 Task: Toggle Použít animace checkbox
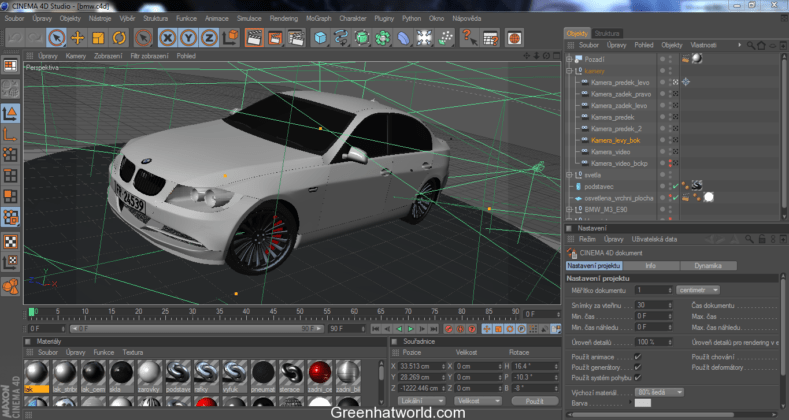(638, 357)
